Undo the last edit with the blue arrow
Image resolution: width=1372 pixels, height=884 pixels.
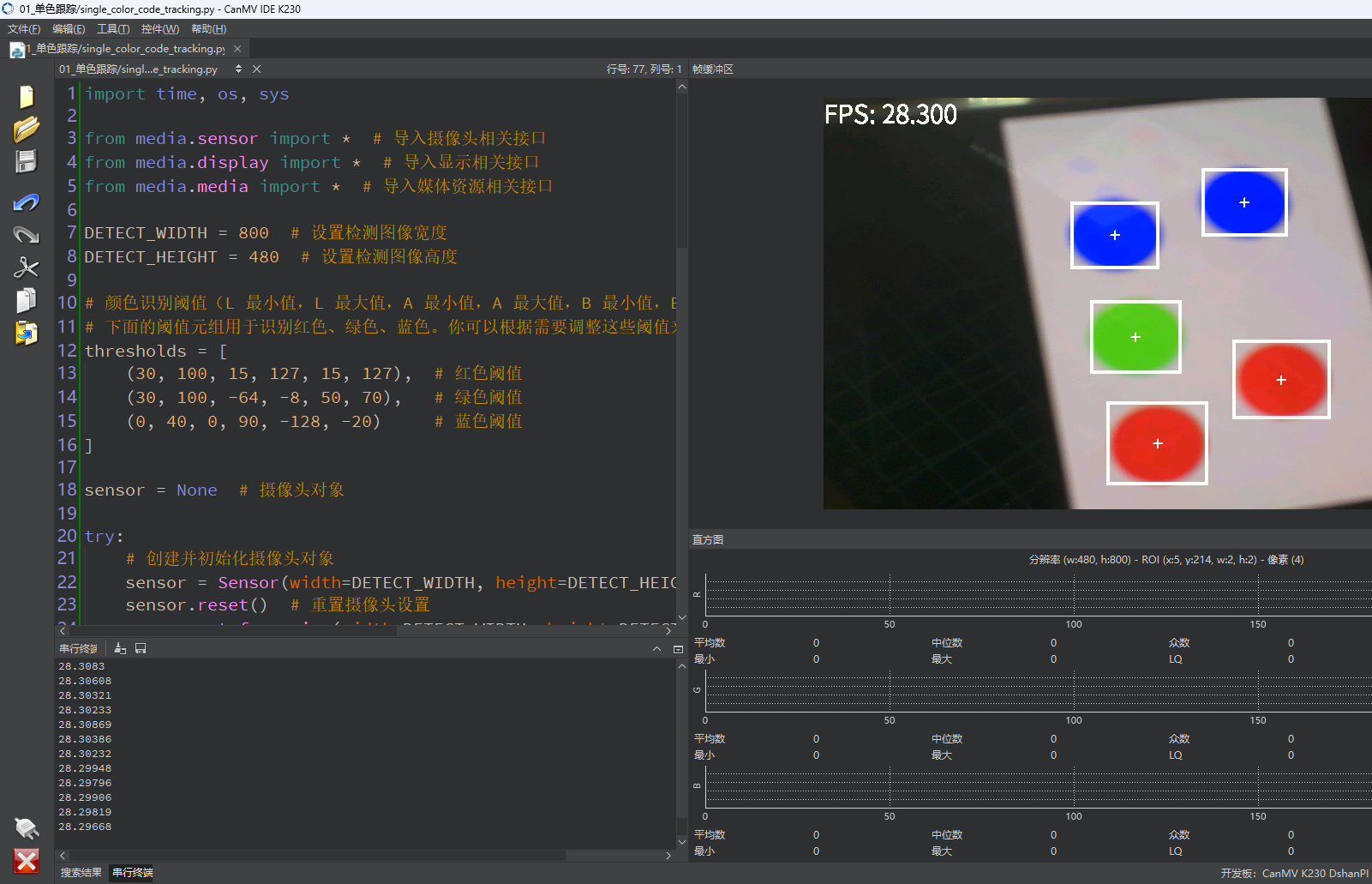[x=27, y=202]
